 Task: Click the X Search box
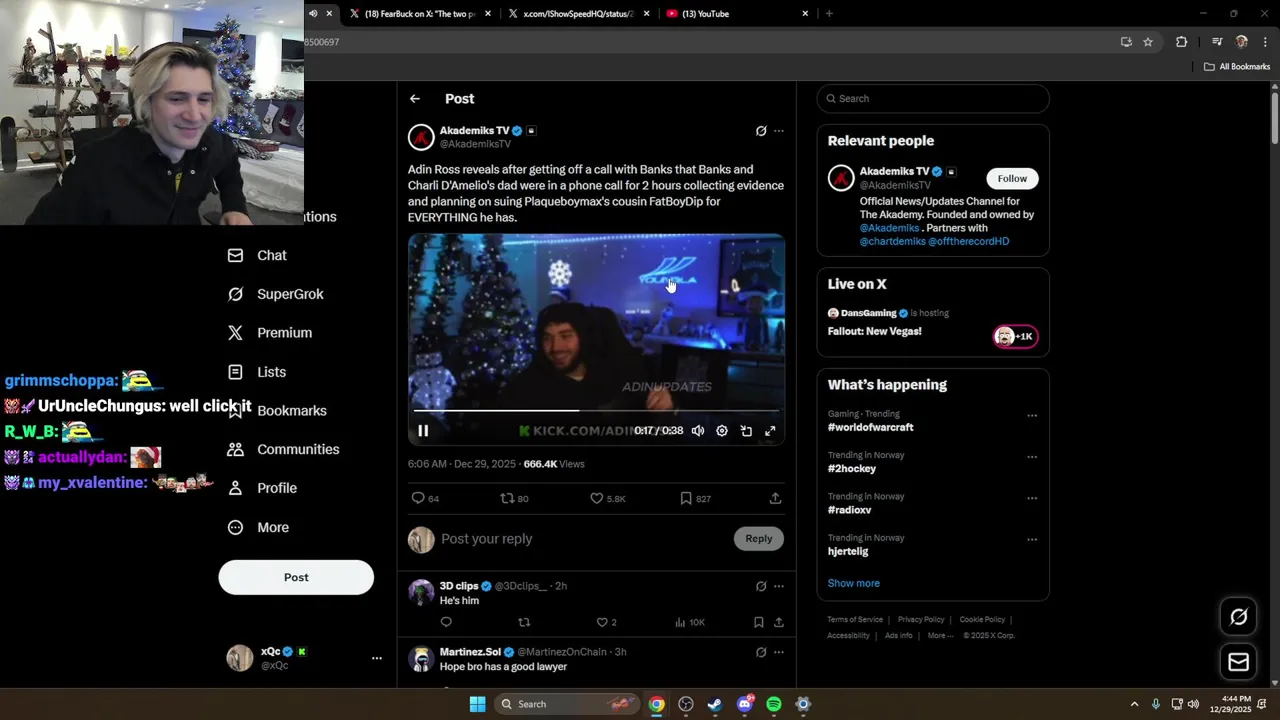[x=933, y=99]
